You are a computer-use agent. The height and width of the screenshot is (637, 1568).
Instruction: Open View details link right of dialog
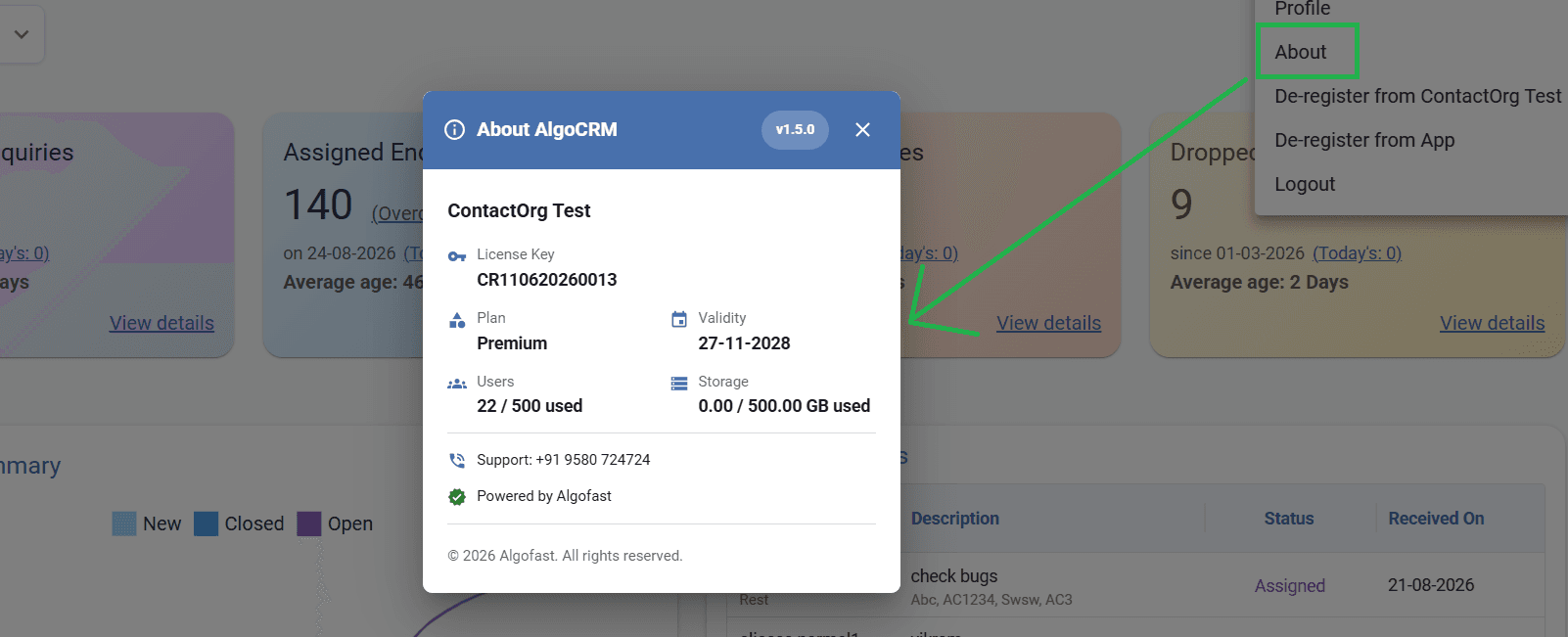pos(1048,323)
